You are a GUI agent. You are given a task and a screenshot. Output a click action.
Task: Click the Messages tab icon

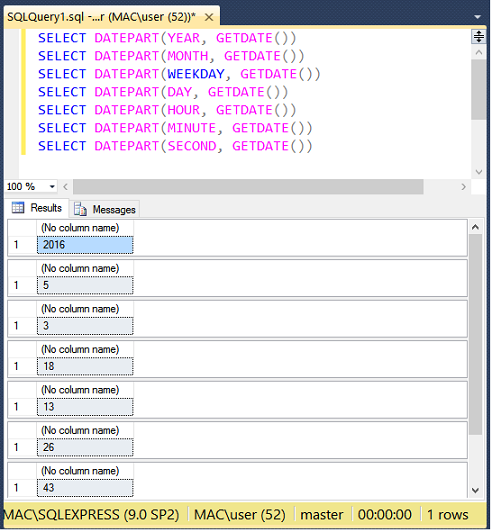pos(81,210)
